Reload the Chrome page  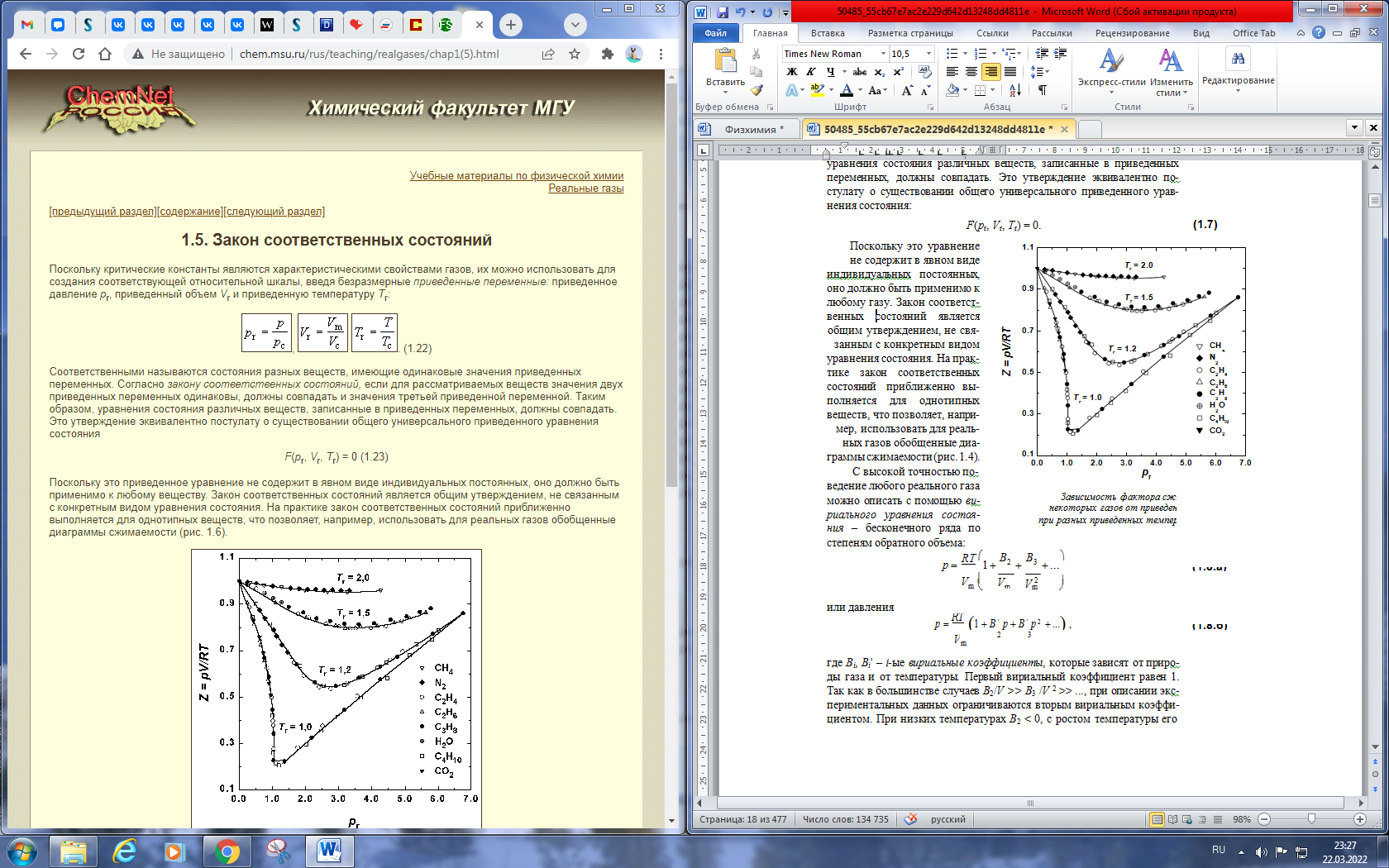(79, 54)
